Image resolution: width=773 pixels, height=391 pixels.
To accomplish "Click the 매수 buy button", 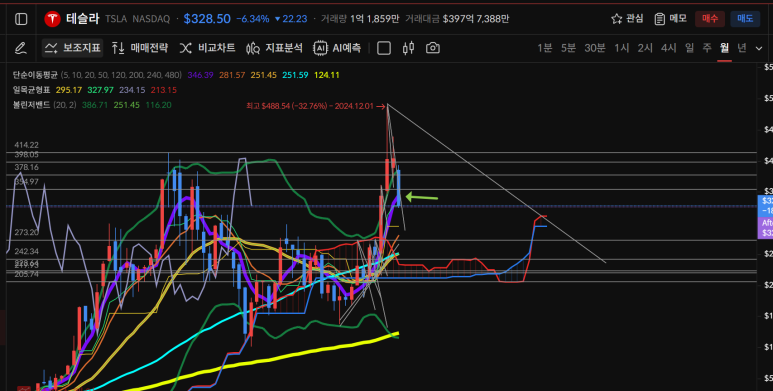I will (710, 19).
